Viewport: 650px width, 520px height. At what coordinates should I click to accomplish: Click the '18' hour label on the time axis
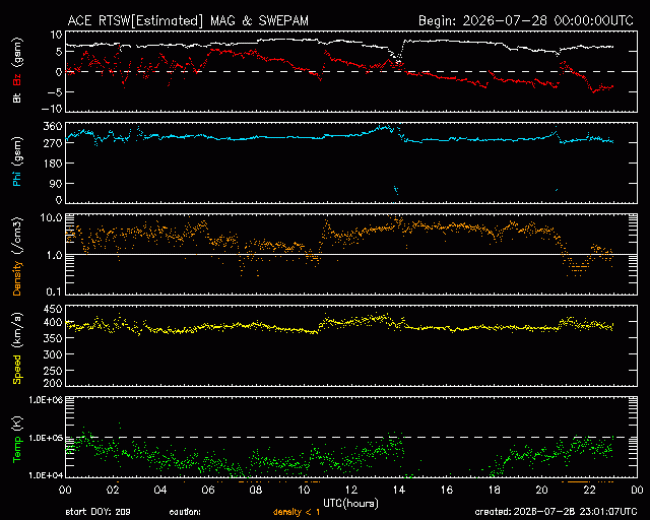(x=494, y=490)
